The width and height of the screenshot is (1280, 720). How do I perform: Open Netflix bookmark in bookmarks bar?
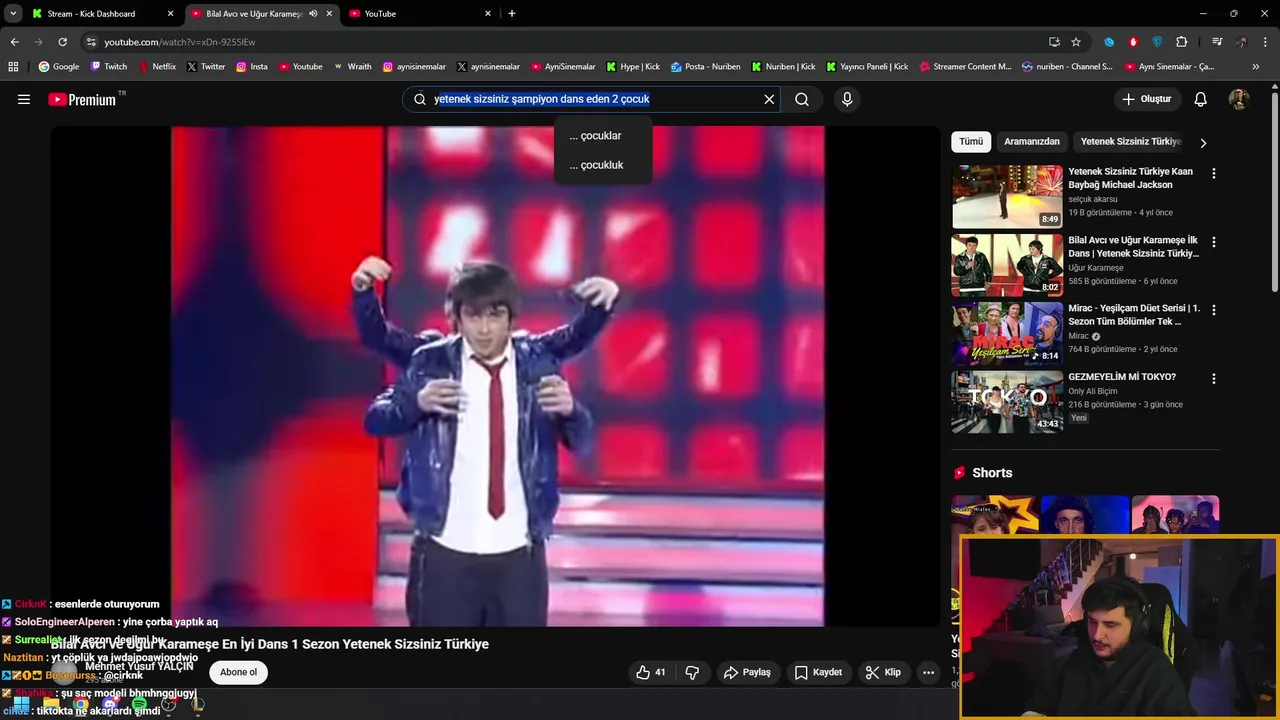pyautogui.click(x=156, y=67)
